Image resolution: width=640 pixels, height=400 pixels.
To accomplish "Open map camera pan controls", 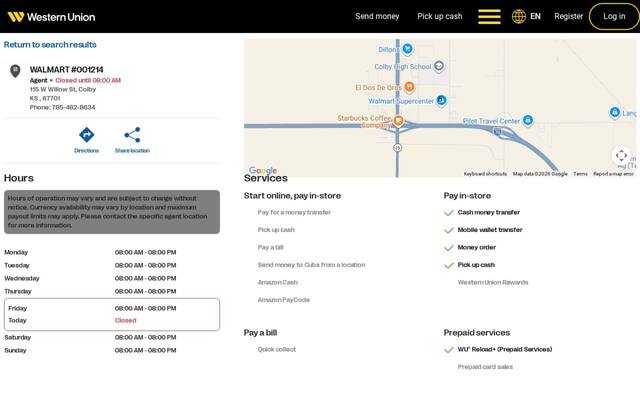I will (x=621, y=156).
